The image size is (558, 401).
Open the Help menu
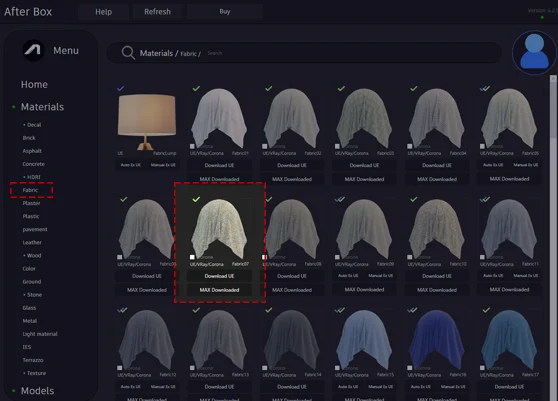(x=104, y=12)
